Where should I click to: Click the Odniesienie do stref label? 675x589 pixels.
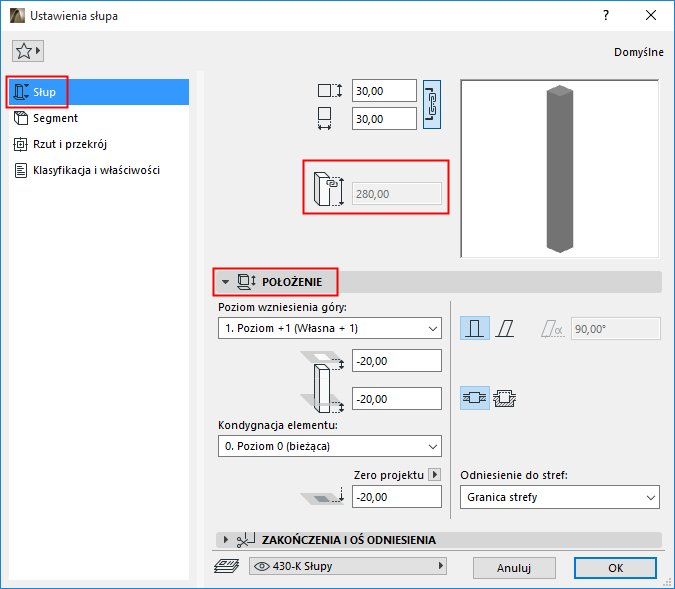514,475
